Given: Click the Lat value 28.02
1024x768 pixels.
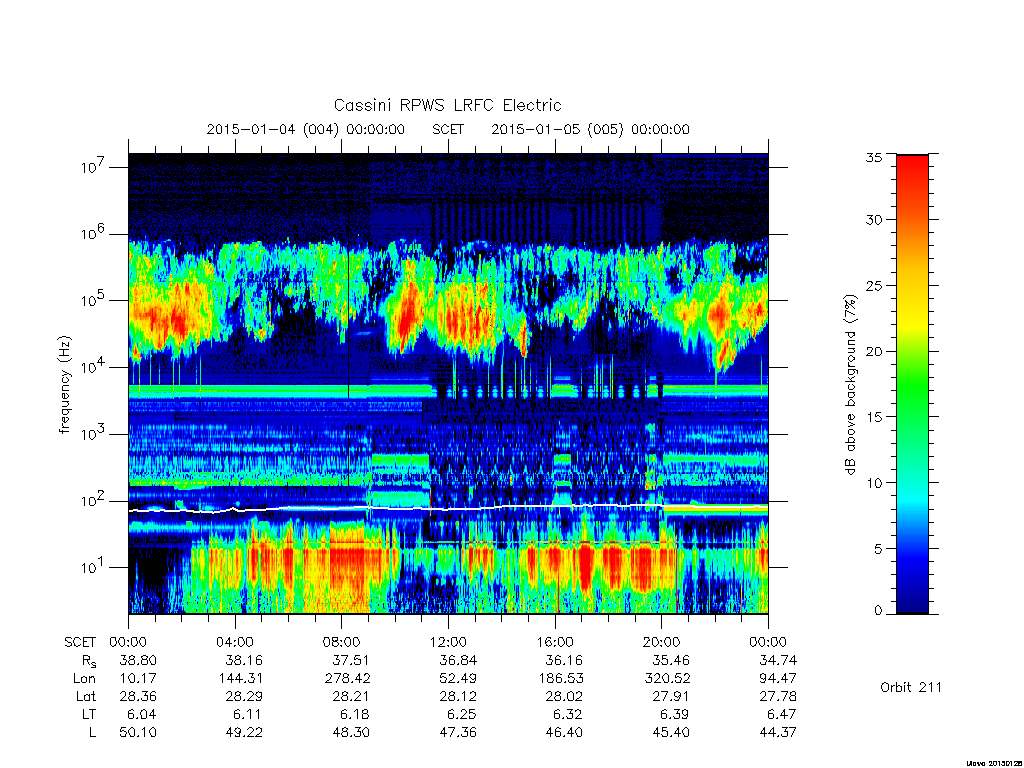Looking at the screenshot, I should tap(564, 696).
